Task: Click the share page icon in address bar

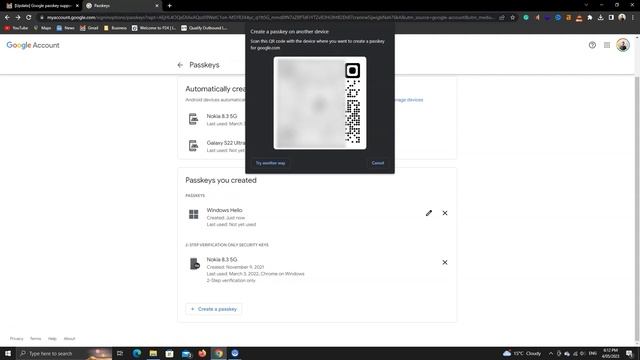Action: pyautogui.click(x=502, y=18)
